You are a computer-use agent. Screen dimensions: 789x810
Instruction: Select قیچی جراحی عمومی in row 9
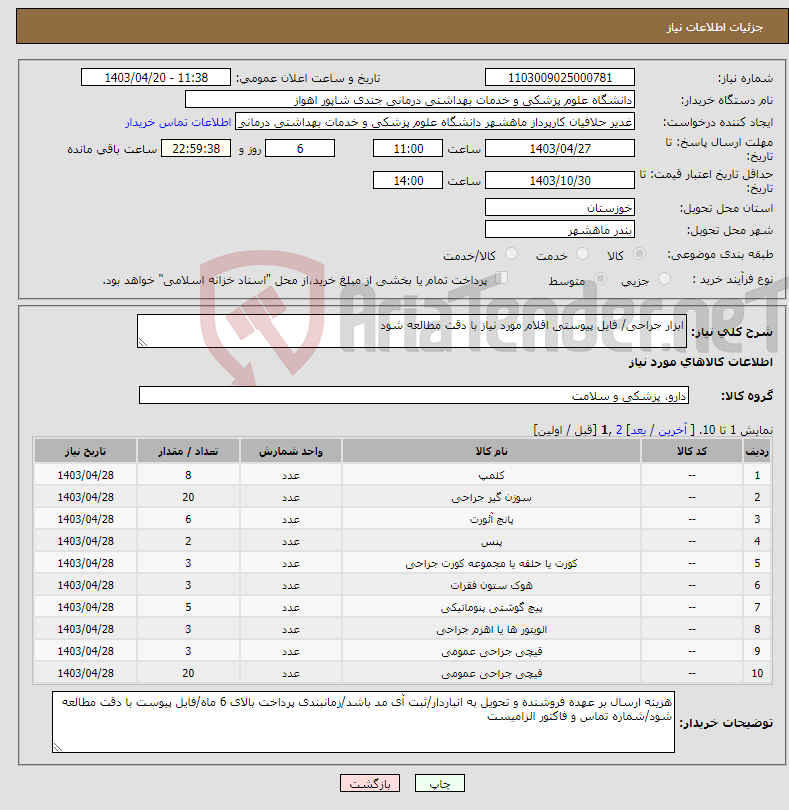click(x=491, y=651)
